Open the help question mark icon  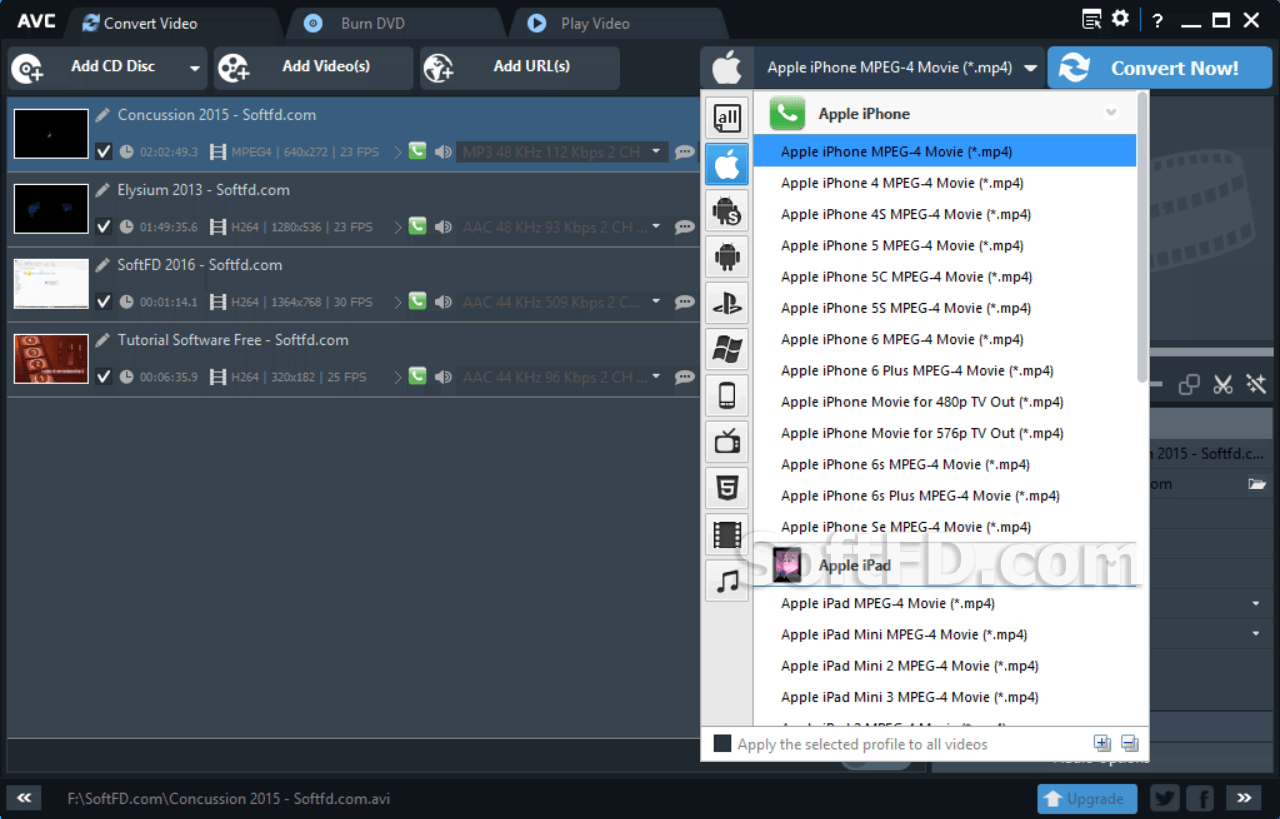(x=1157, y=20)
